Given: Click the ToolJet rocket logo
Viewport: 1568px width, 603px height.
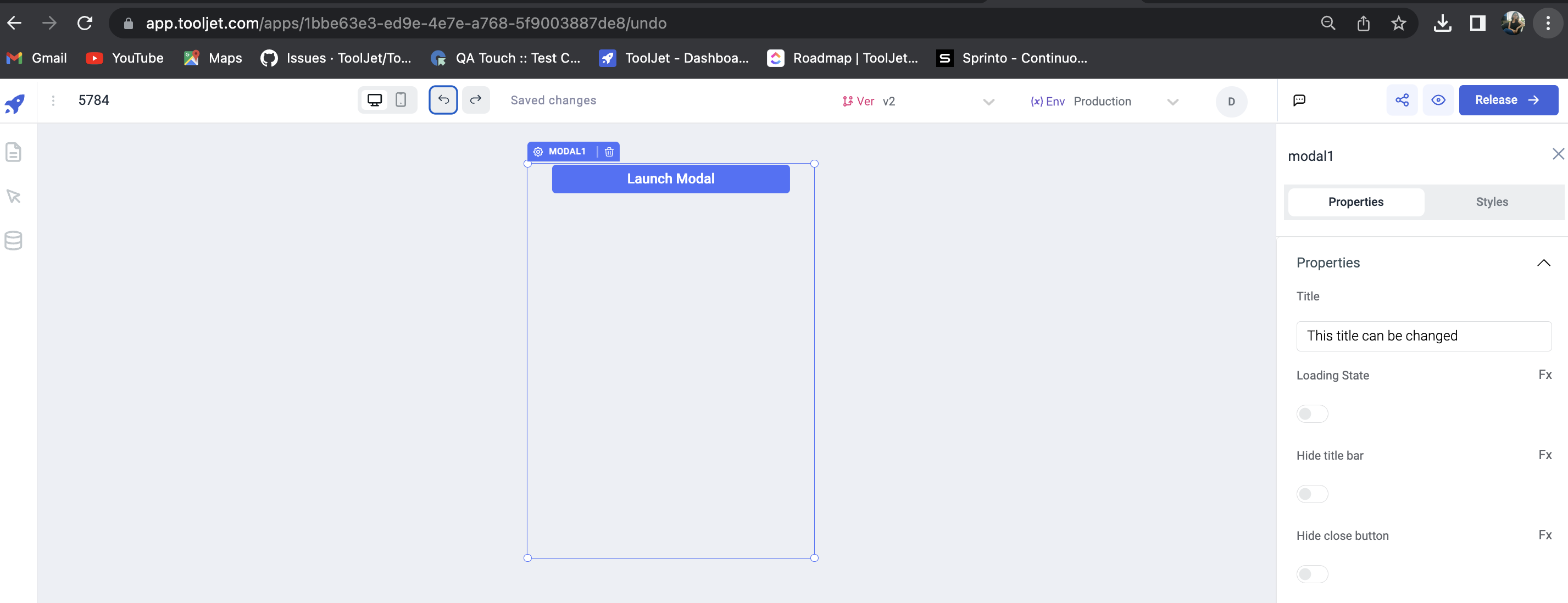Looking at the screenshot, I should (x=15, y=104).
